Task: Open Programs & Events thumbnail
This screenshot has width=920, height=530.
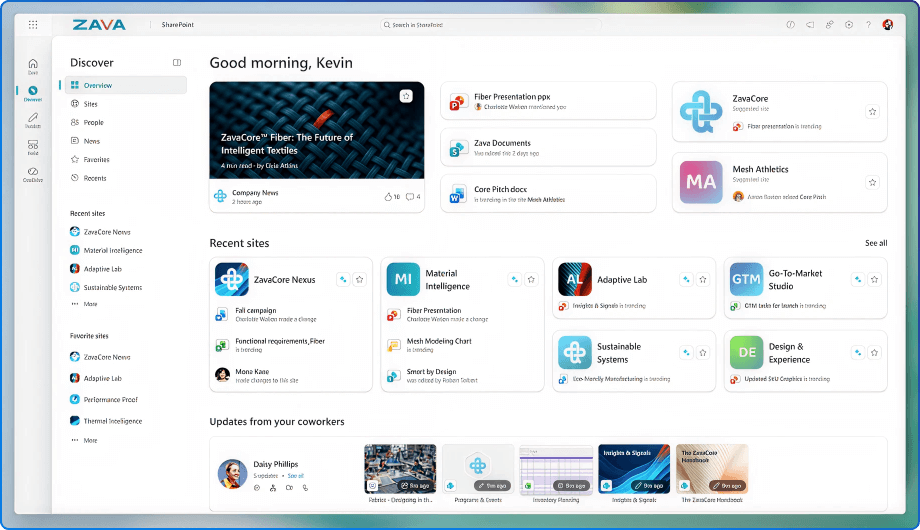Action: pyautogui.click(x=478, y=468)
